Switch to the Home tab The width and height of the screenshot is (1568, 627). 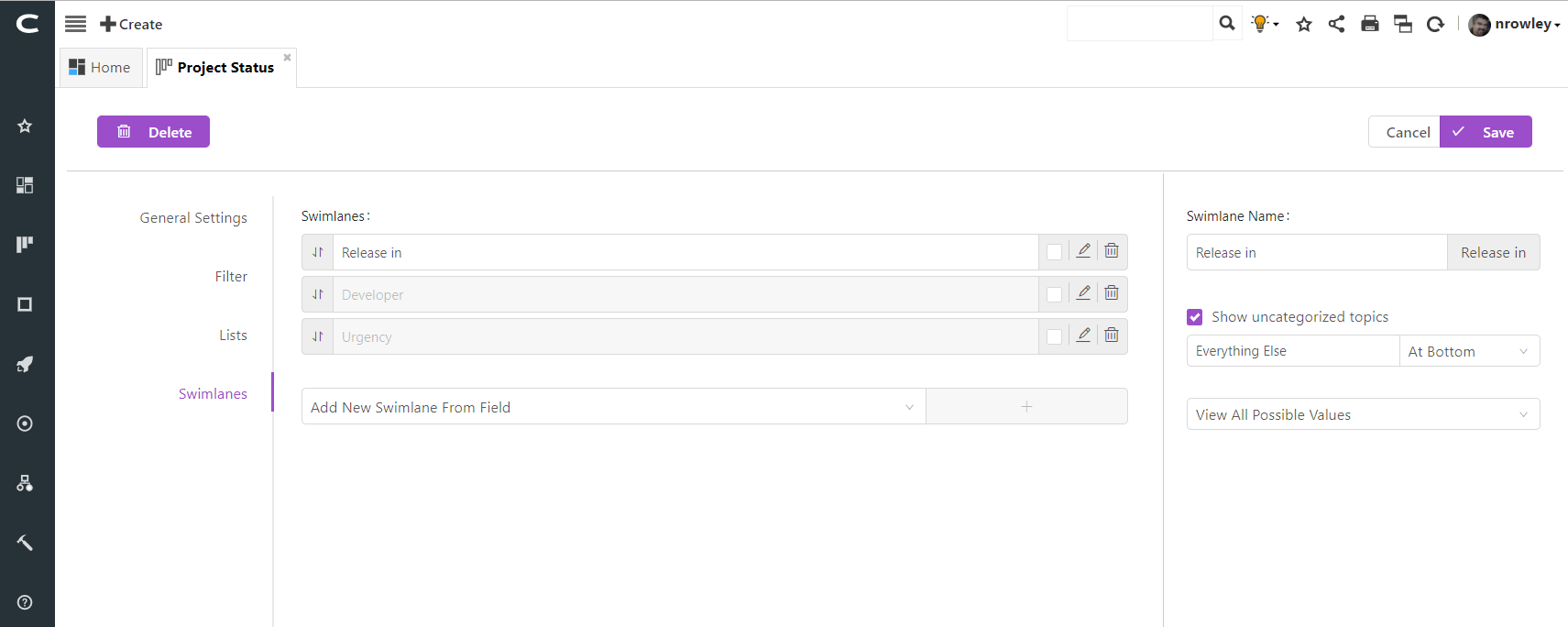click(101, 68)
